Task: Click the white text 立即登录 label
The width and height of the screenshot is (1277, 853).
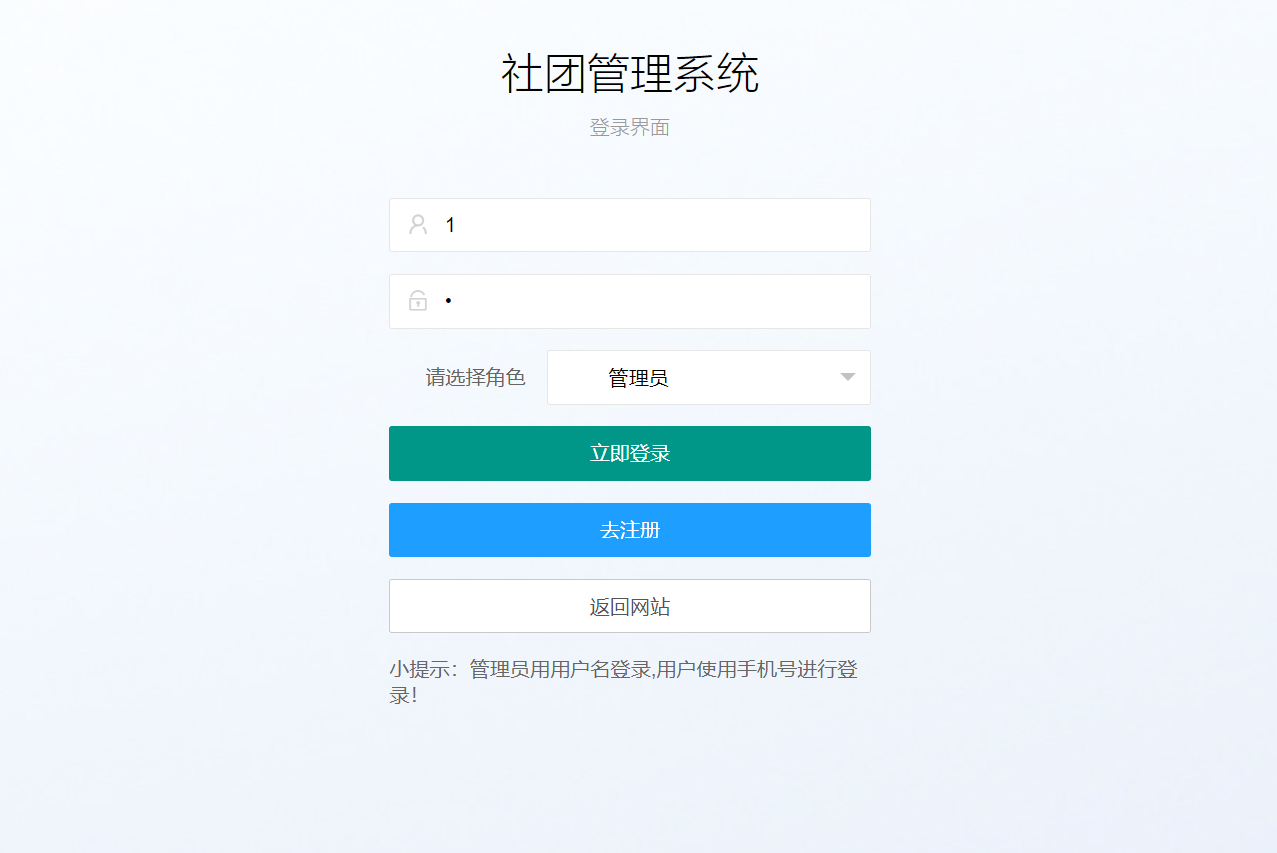Action: tap(630, 453)
